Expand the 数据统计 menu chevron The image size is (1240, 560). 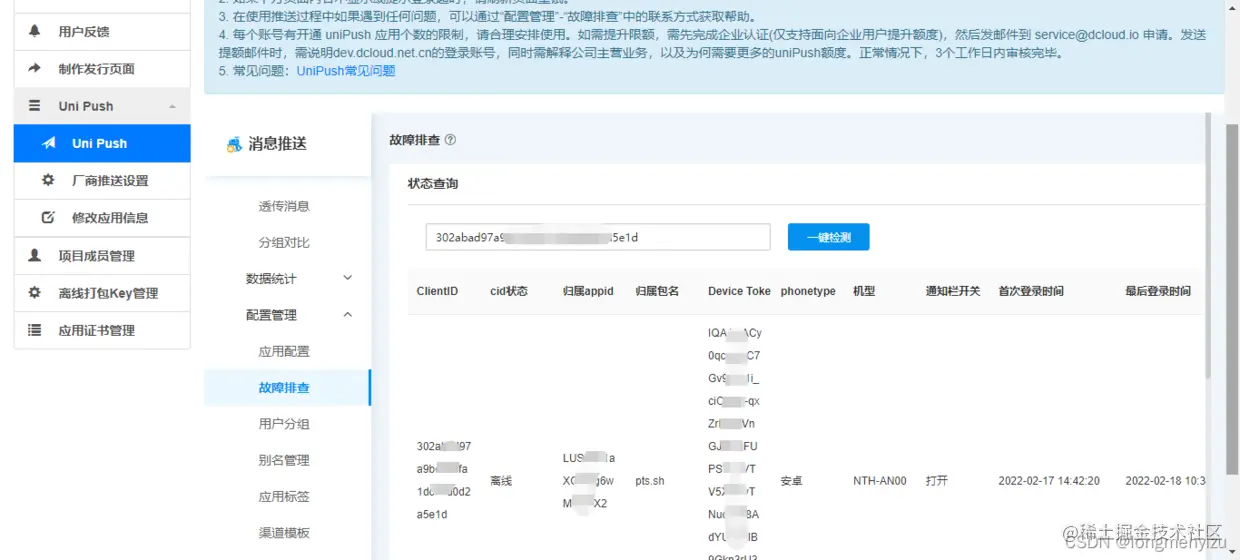pyautogui.click(x=348, y=278)
